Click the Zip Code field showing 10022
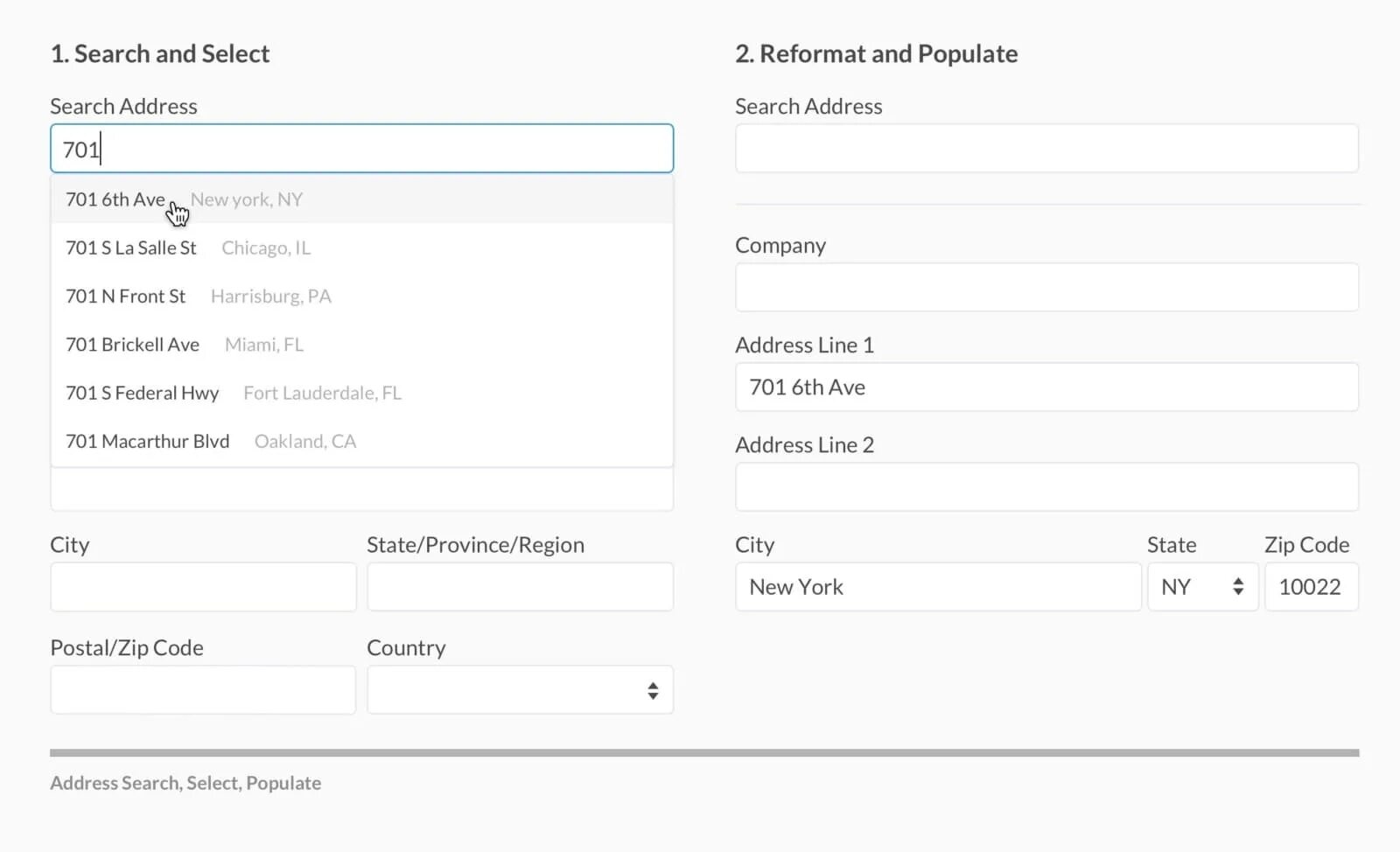The height and width of the screenshot is (852, 1400). point(1311,587)
